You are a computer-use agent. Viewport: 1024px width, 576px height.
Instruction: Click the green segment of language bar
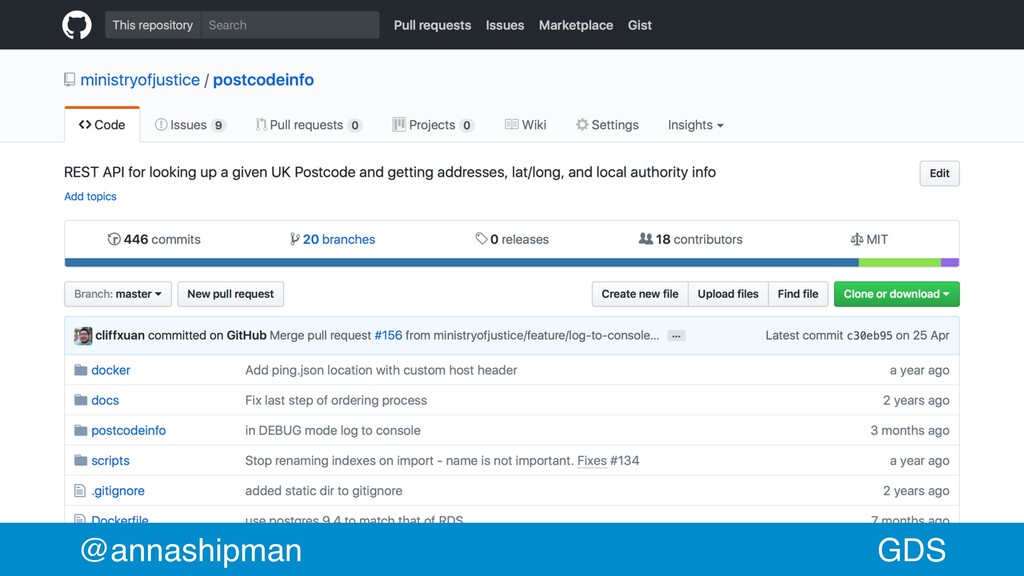899,263
